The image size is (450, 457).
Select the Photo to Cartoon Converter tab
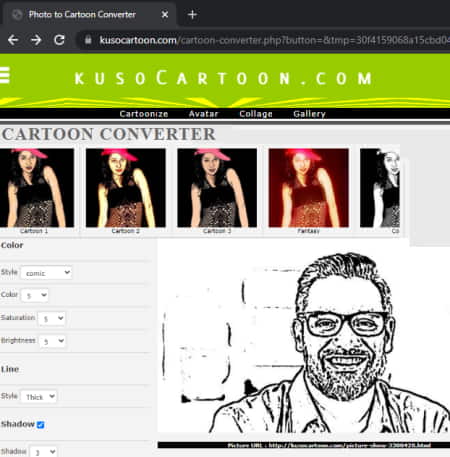pos(88,15)
